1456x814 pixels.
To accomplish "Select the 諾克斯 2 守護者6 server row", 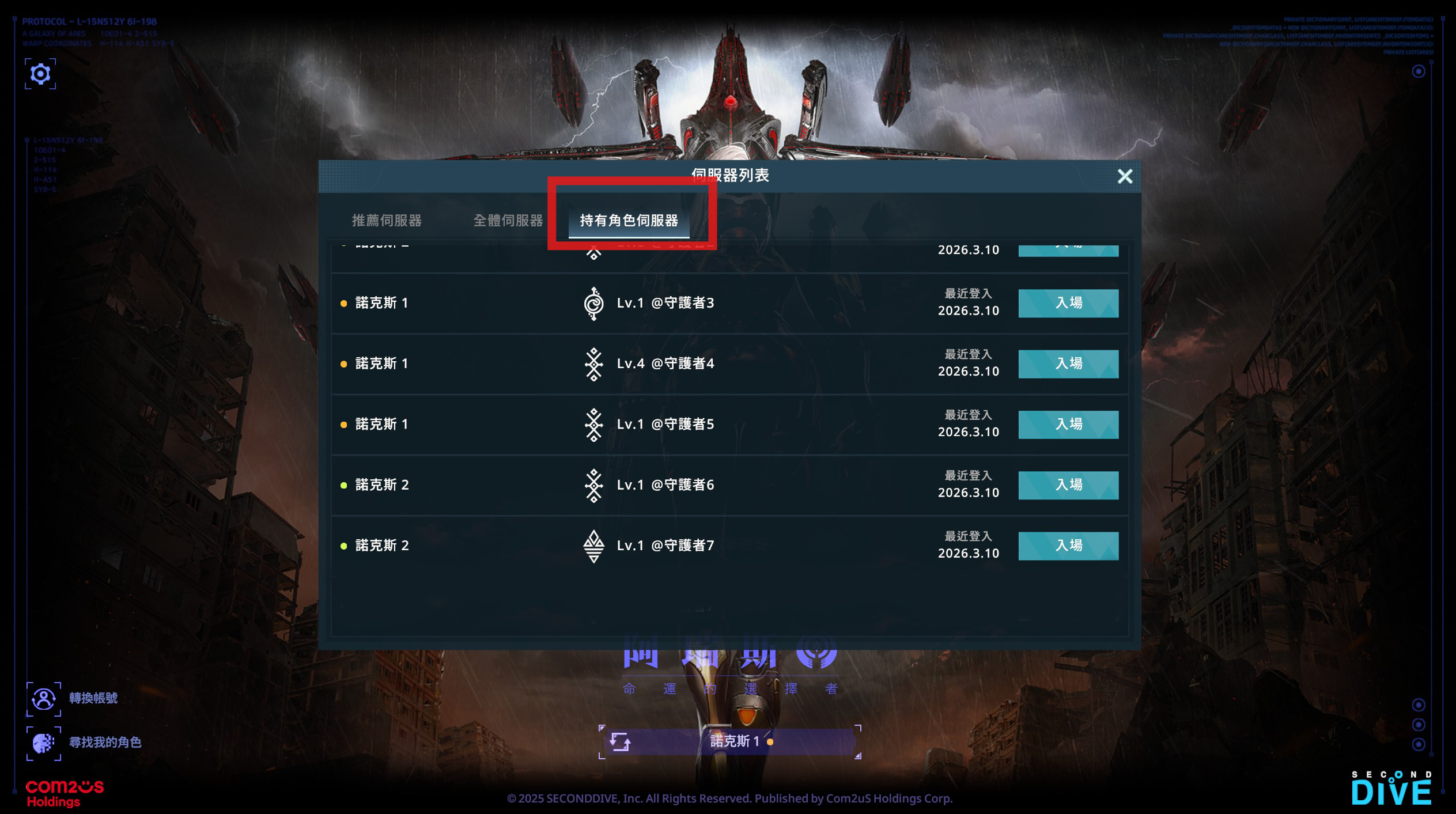I will pos(729,485).
